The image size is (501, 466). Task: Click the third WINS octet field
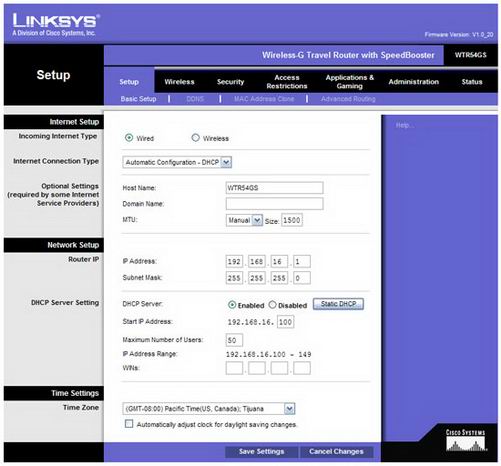(279, 368)
